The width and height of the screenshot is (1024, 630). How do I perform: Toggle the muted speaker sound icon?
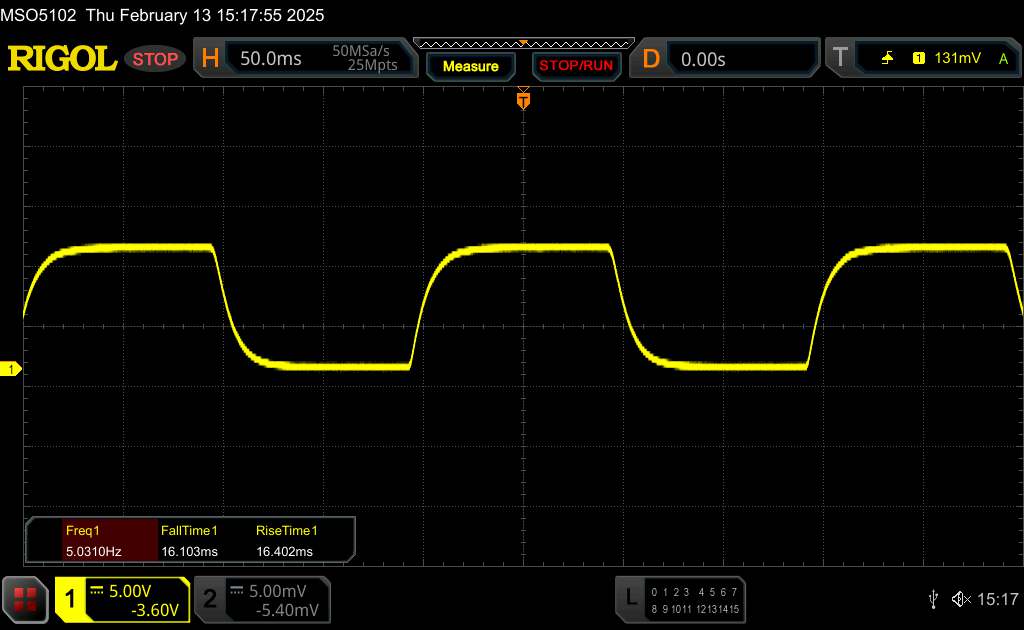click(961, 599)
